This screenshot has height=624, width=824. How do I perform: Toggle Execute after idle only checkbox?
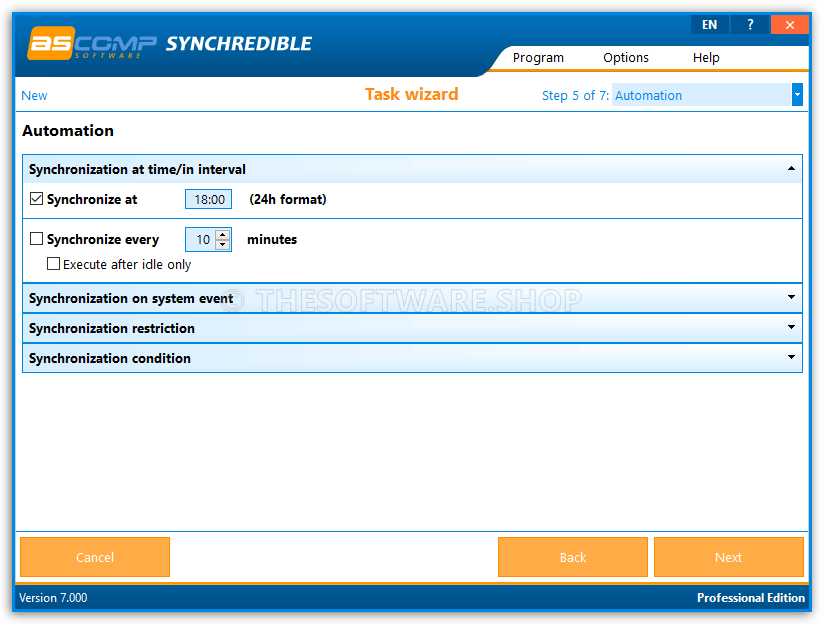pos(53,263)
